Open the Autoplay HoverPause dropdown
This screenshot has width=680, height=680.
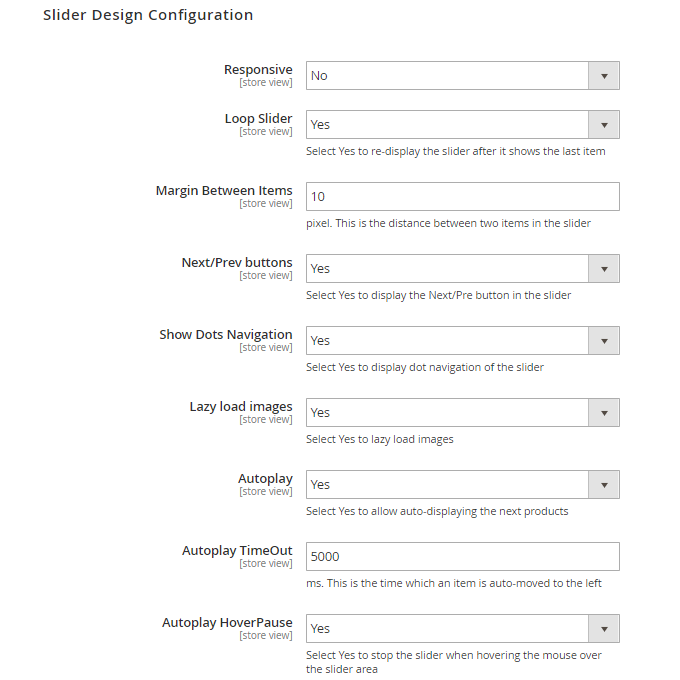tap(447, 629)
